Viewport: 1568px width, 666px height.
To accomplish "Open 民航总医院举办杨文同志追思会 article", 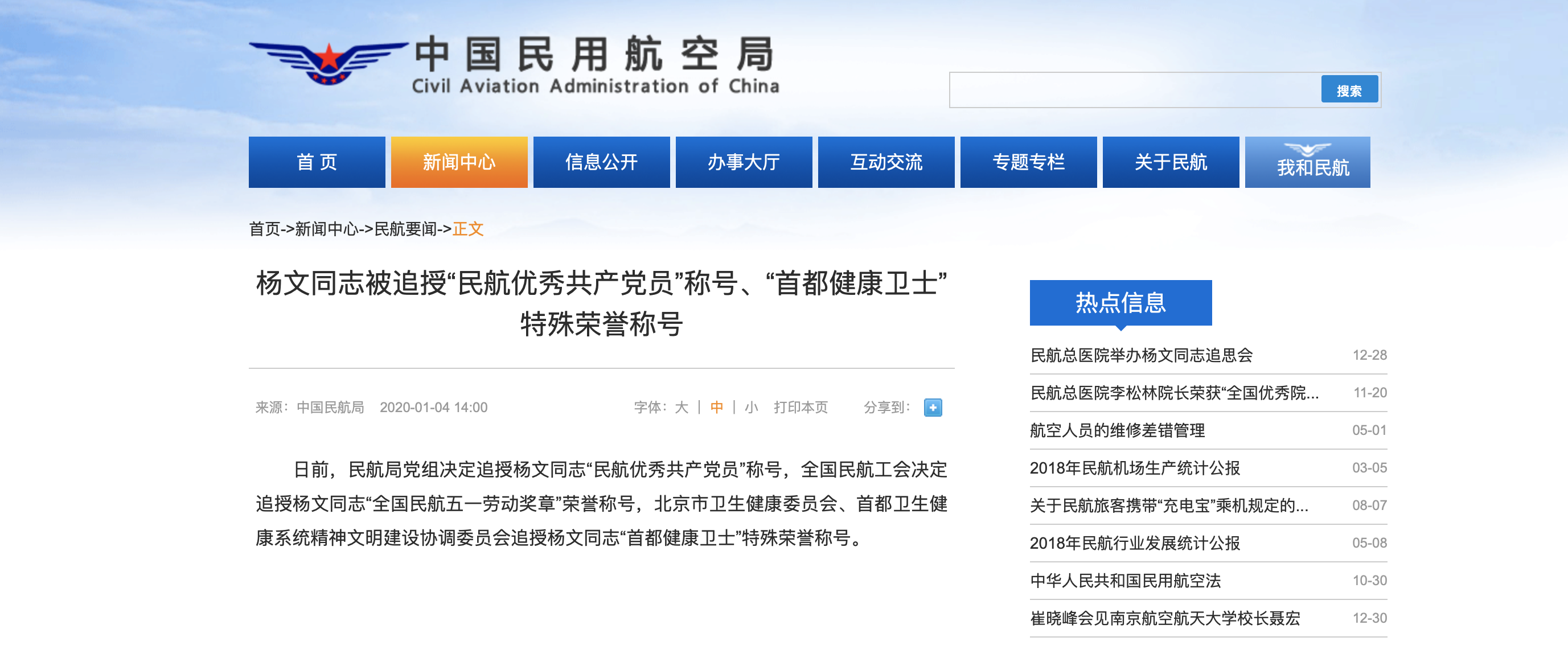I will pyautogui.click(x=1142, y=355).
